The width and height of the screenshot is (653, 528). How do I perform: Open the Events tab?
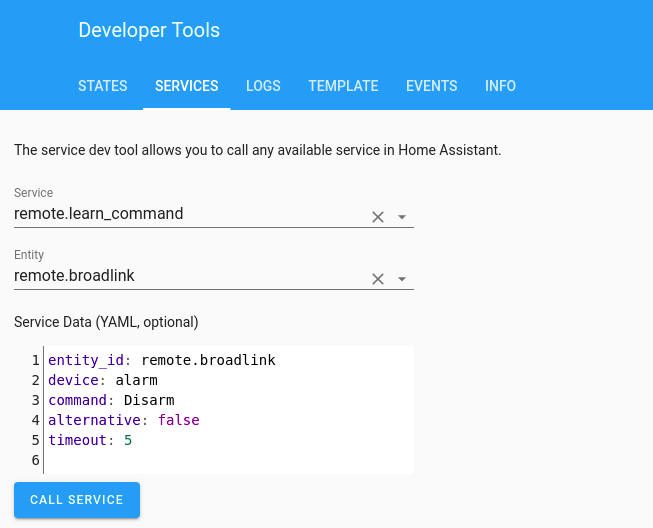(x=432, y=86)
